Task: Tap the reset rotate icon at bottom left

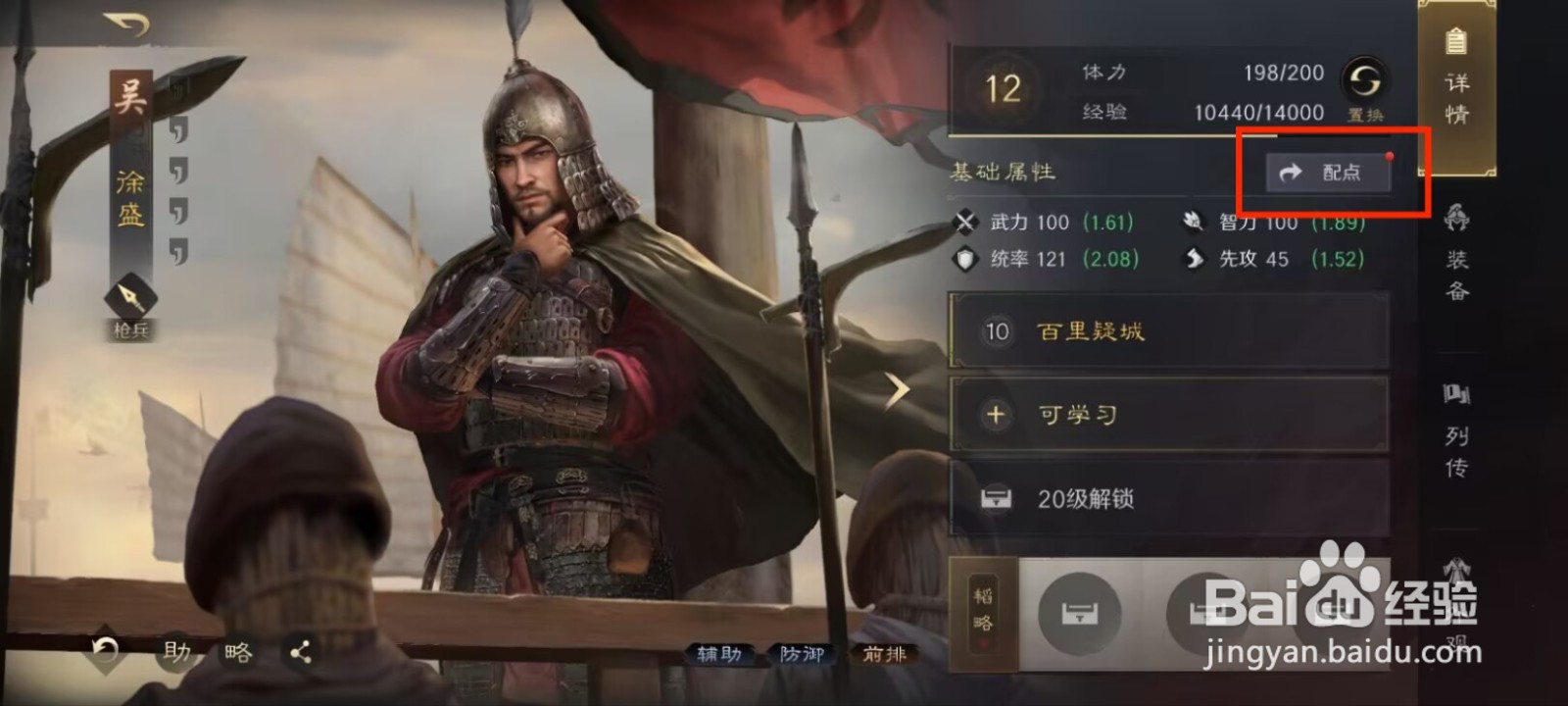Action: pyautogui.click(x=105, y=650)
